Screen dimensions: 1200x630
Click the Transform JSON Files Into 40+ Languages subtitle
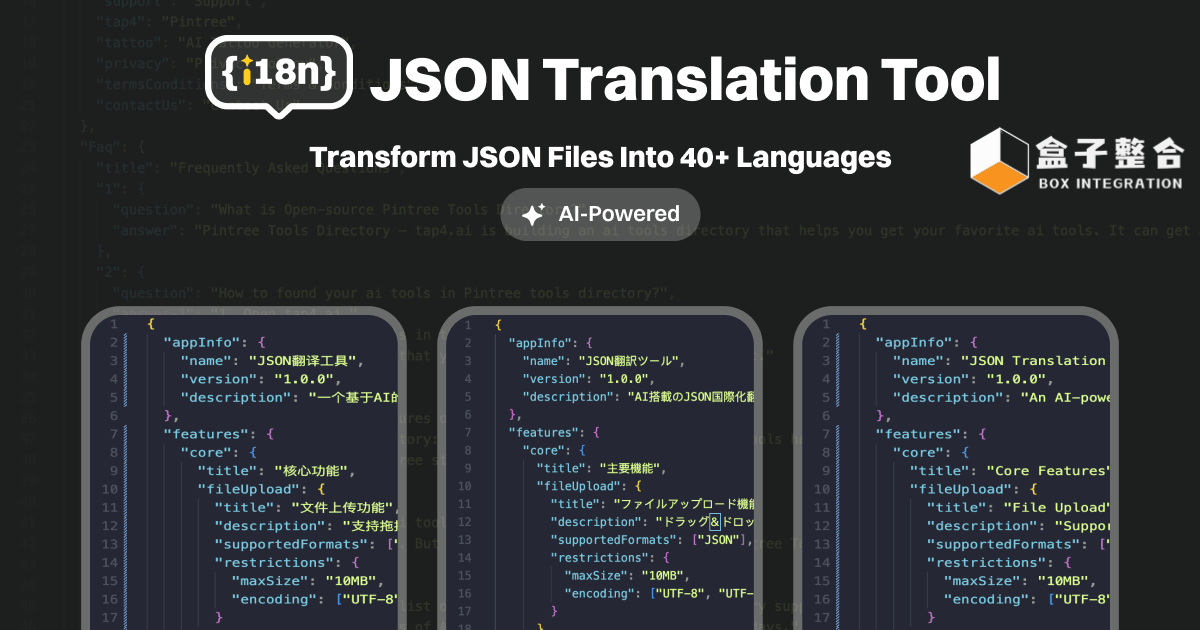coord(600,157)
